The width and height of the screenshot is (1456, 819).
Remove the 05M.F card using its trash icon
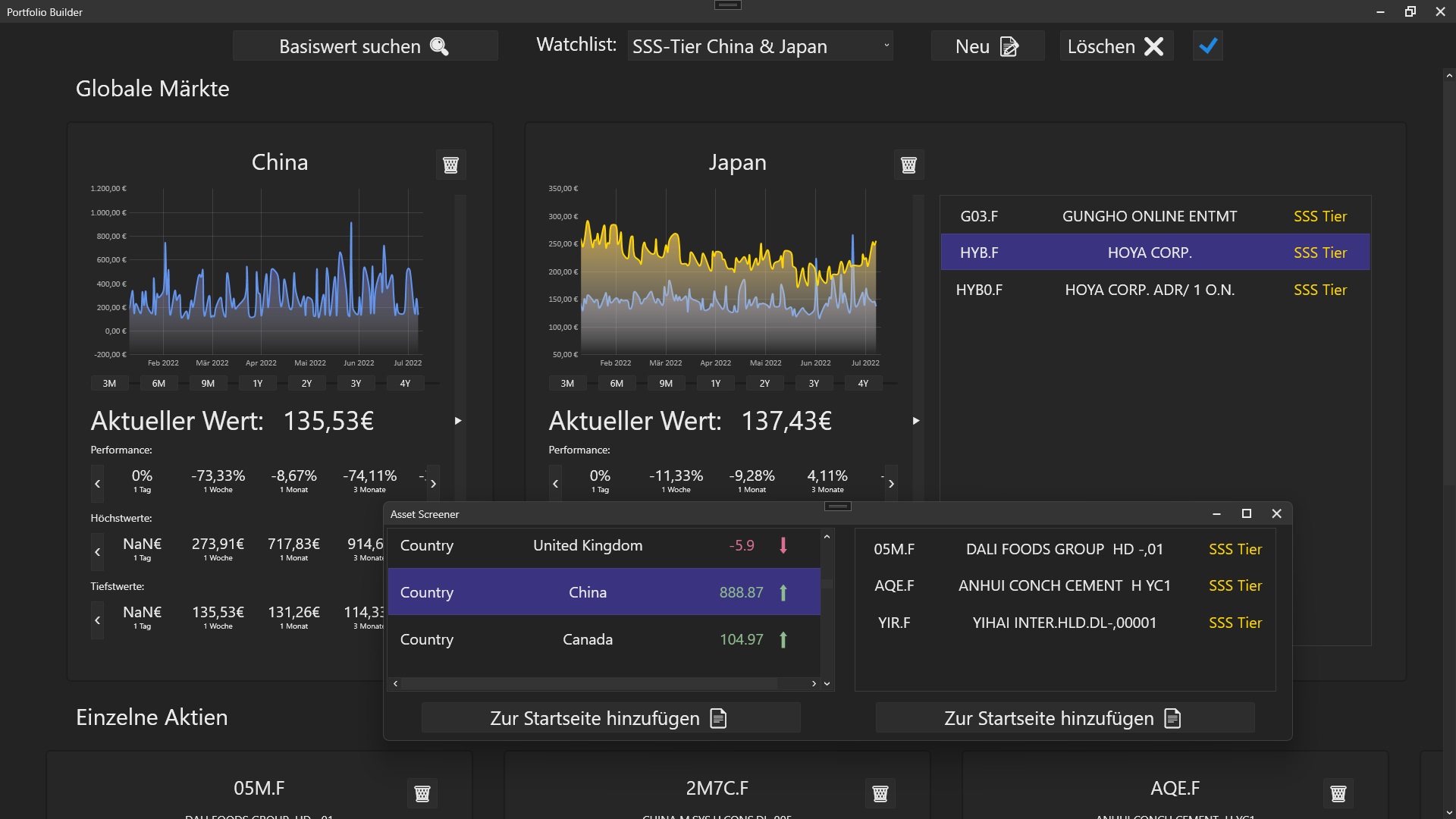point(422,793)
